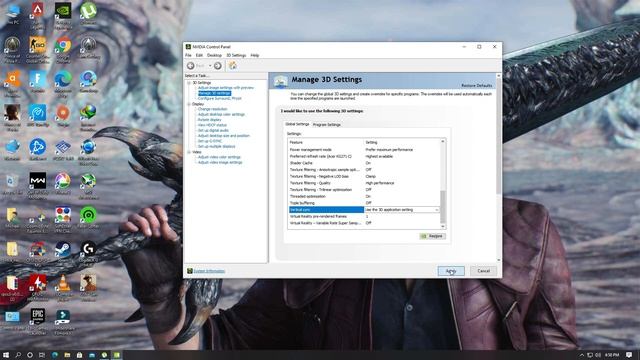Select the Threaded optimization row
The height and width of the screenshot is (360, 640).
point(364,196)
